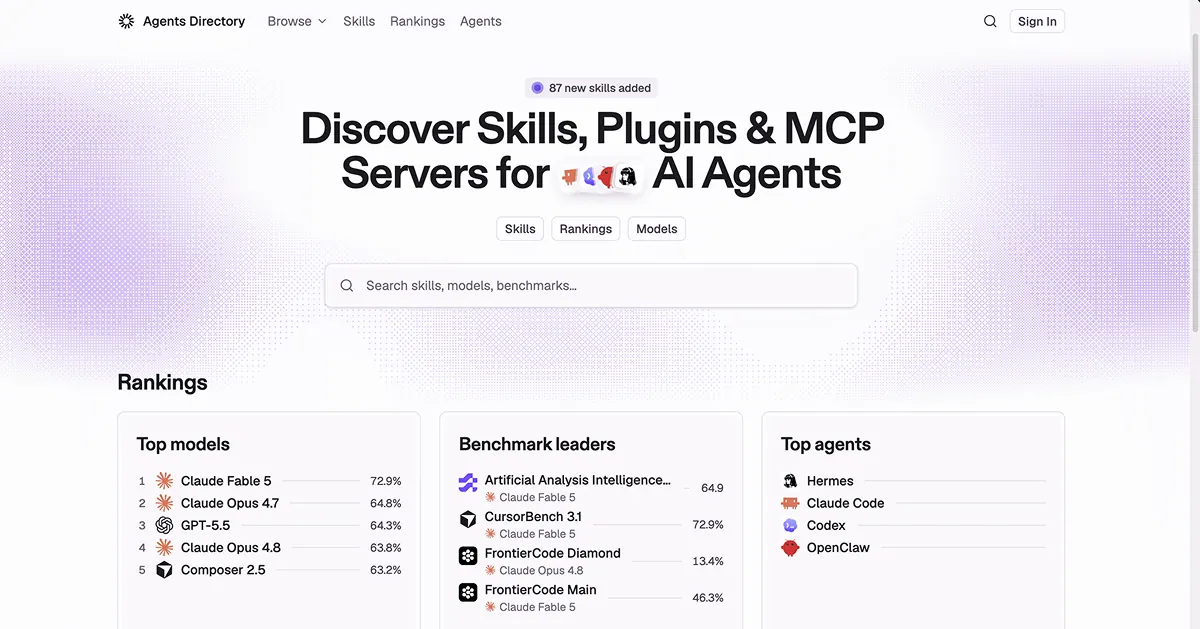Click the Claude icon beside Claude Fable 5 model
Viewport: 1200px width, 629px height.
164,481
